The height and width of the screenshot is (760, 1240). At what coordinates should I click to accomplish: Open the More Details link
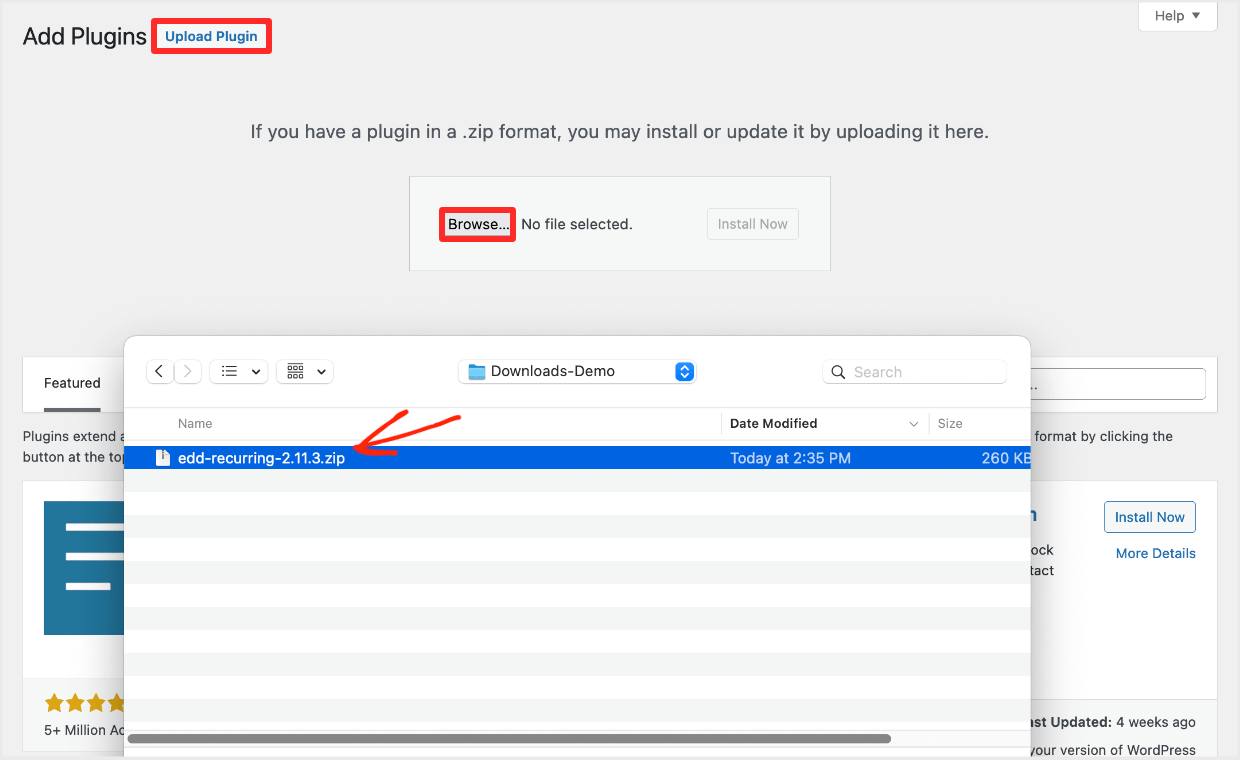[1155, 553]
